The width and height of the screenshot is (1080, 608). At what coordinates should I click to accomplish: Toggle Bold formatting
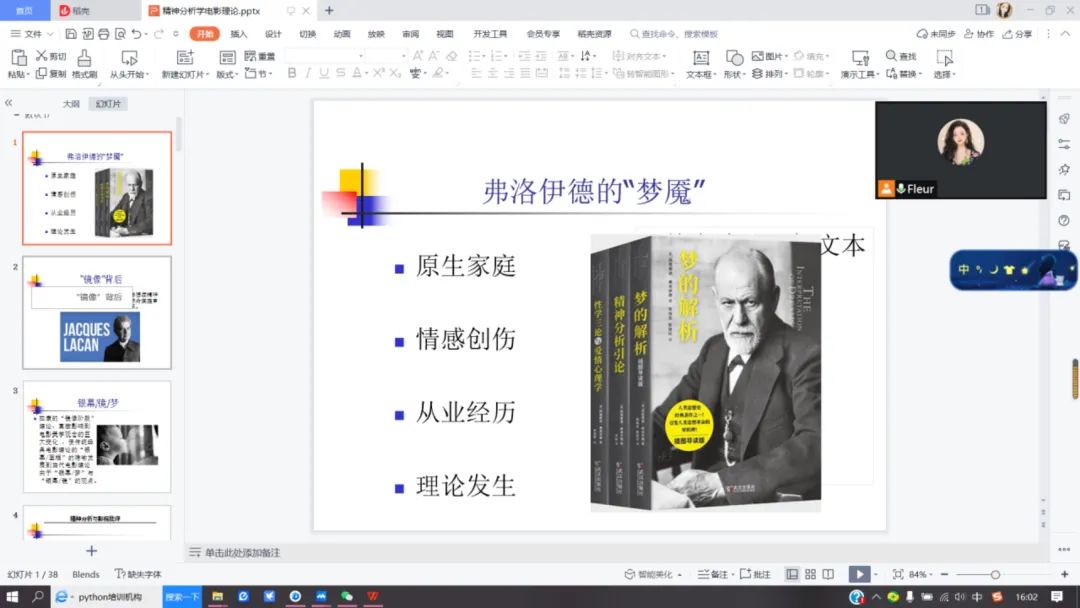[292, 73]
